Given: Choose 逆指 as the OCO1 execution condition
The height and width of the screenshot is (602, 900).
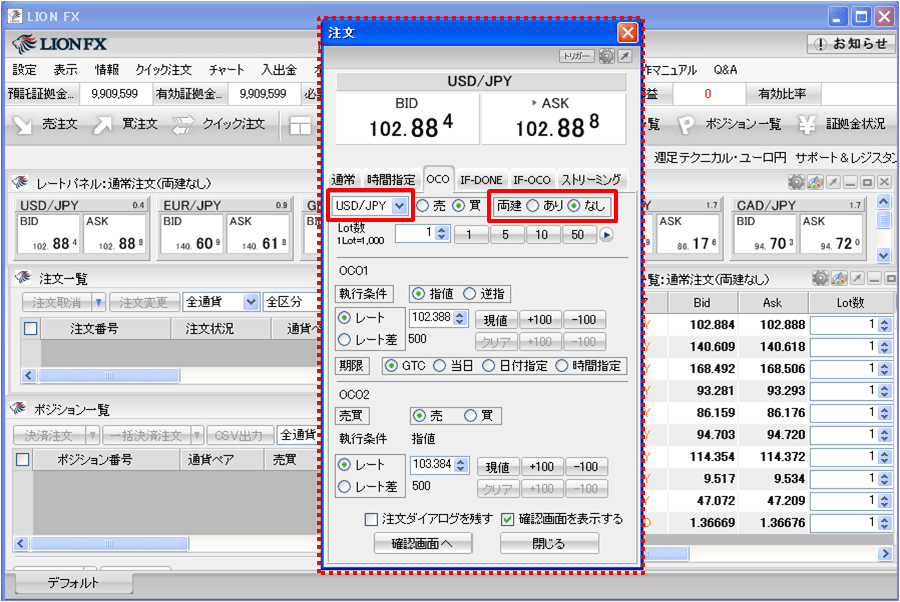Looking at the screenshot, I should 470,294.
